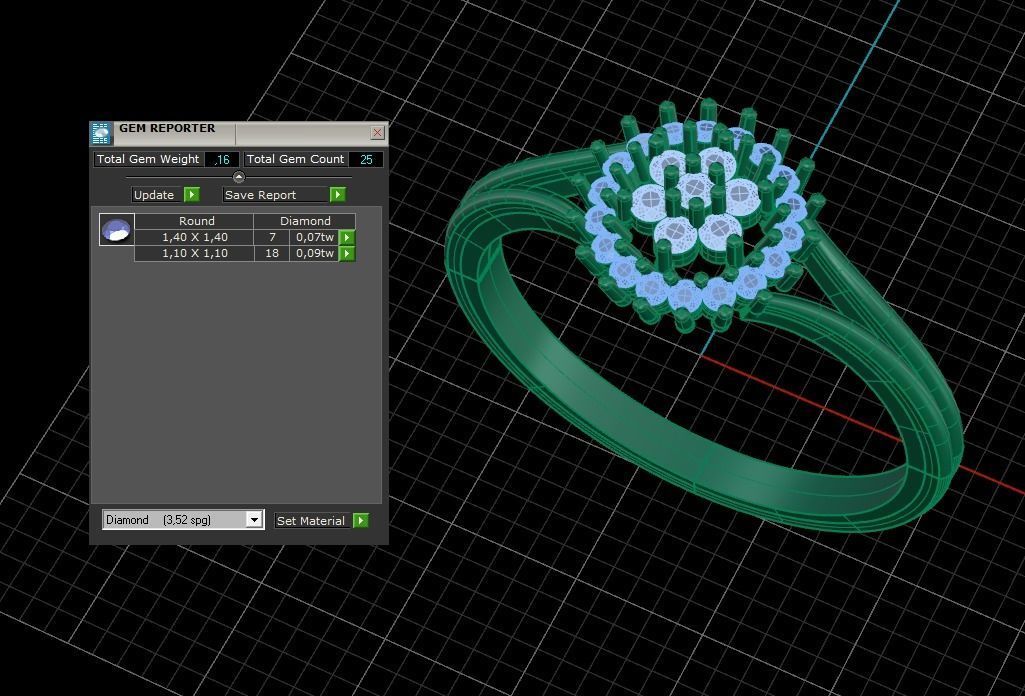The height and width of the screenshot is (696, 1025).
Task: Click the green arrow in 1,40 X 1,40 row
Action: tap(347, 237)
